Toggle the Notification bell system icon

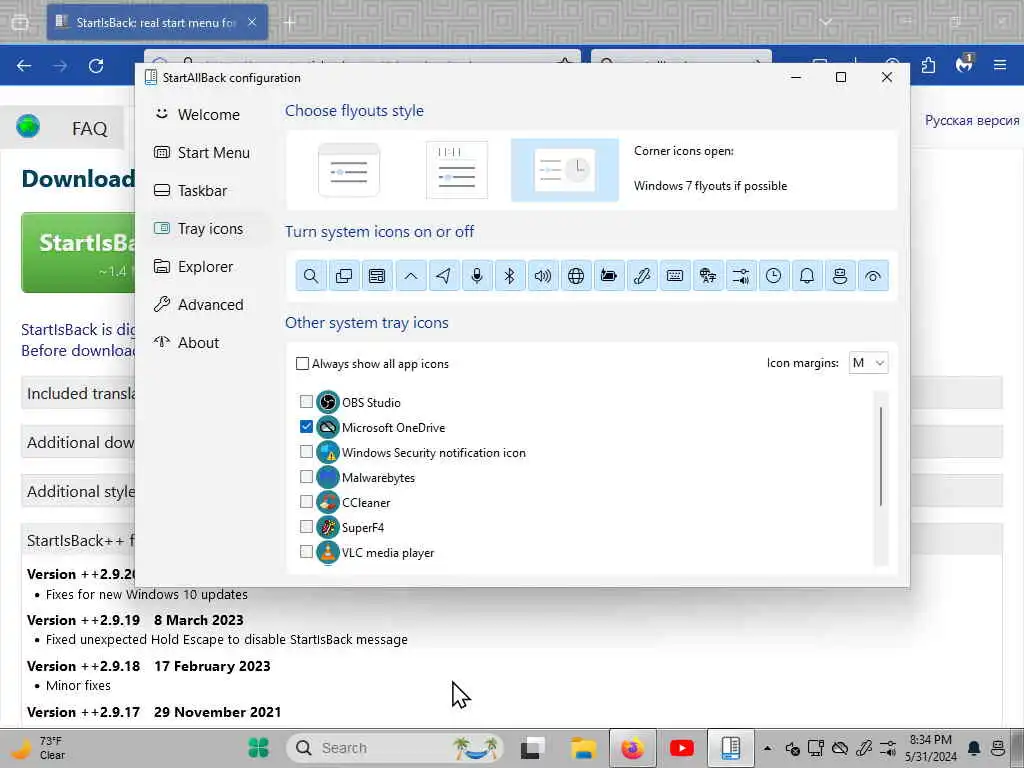tap(807, 276)
